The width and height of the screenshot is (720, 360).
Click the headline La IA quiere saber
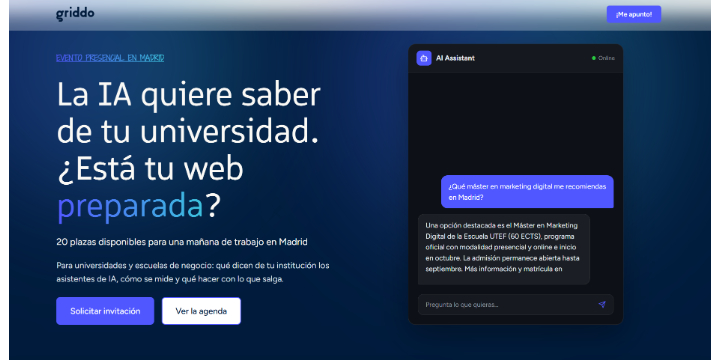(188, 95)
